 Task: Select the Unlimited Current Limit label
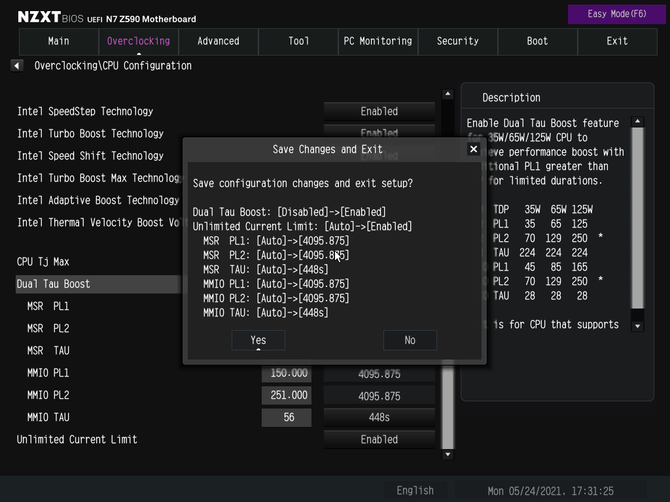tap(77, 440)
